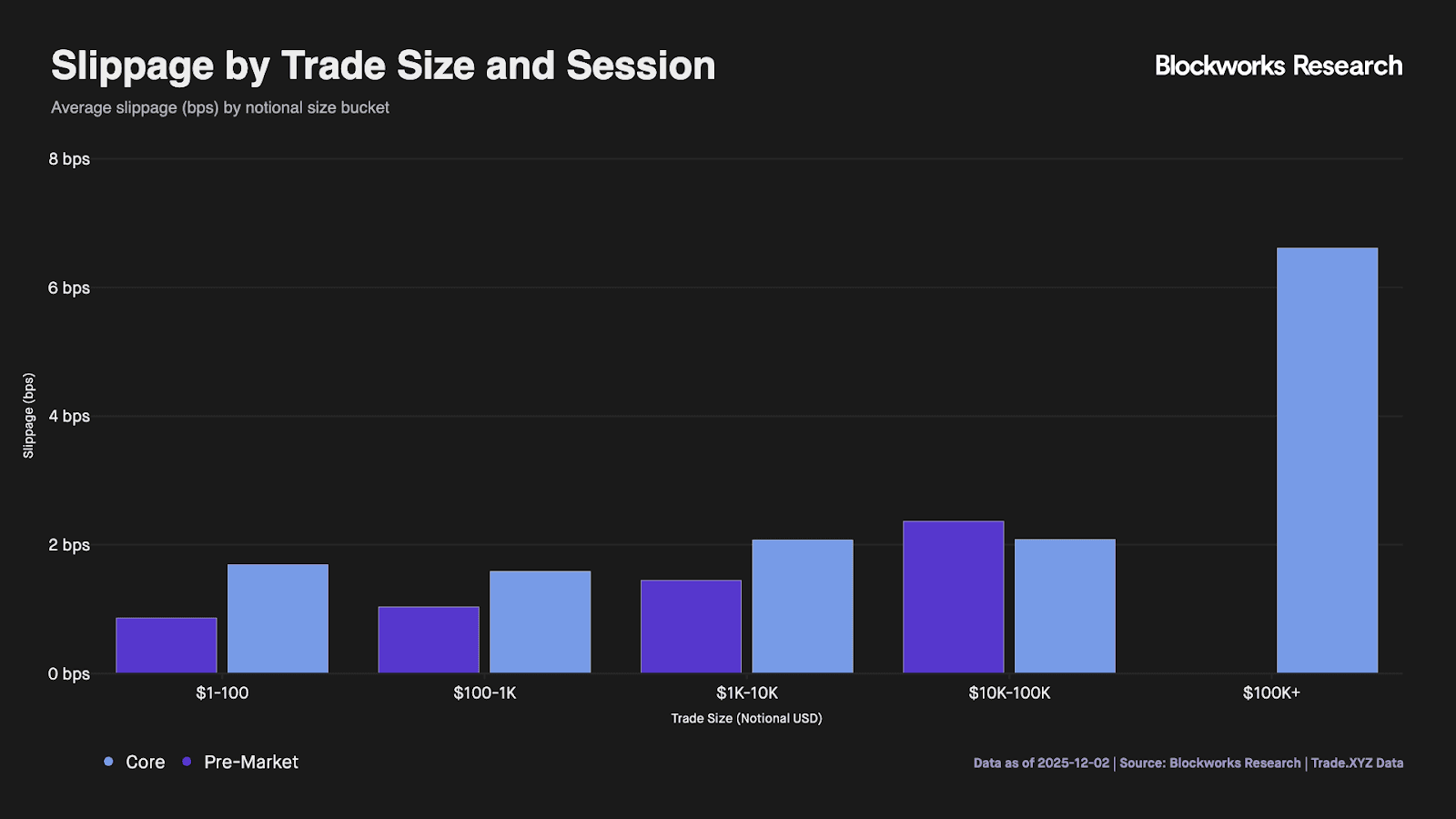This screenshot has width=1456, height=819.
Task: Select the Pre-Market bar for $100-1K
Action: [x=429, y=640]
